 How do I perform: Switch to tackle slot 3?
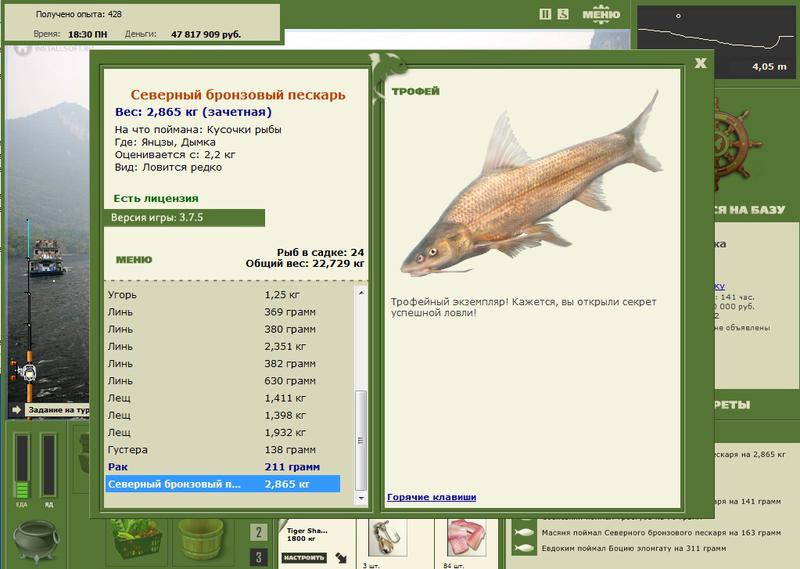tap(259, 557)
